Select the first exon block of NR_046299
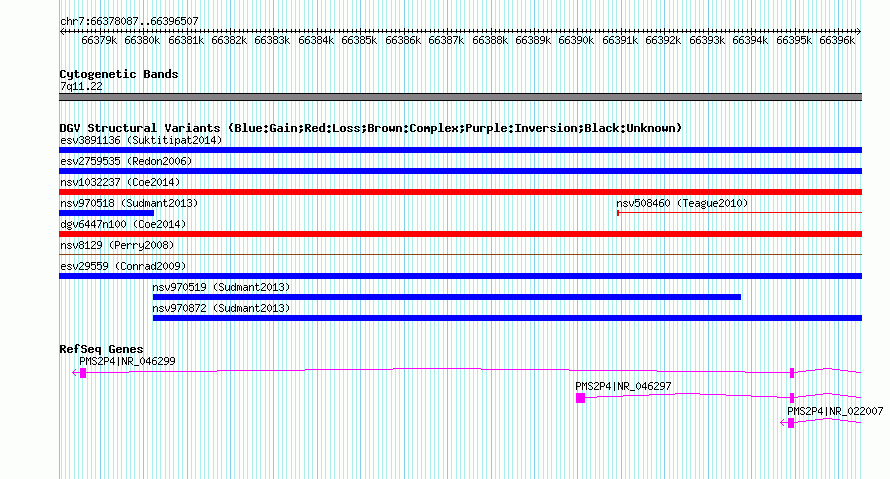 click(x=83, y=373)
